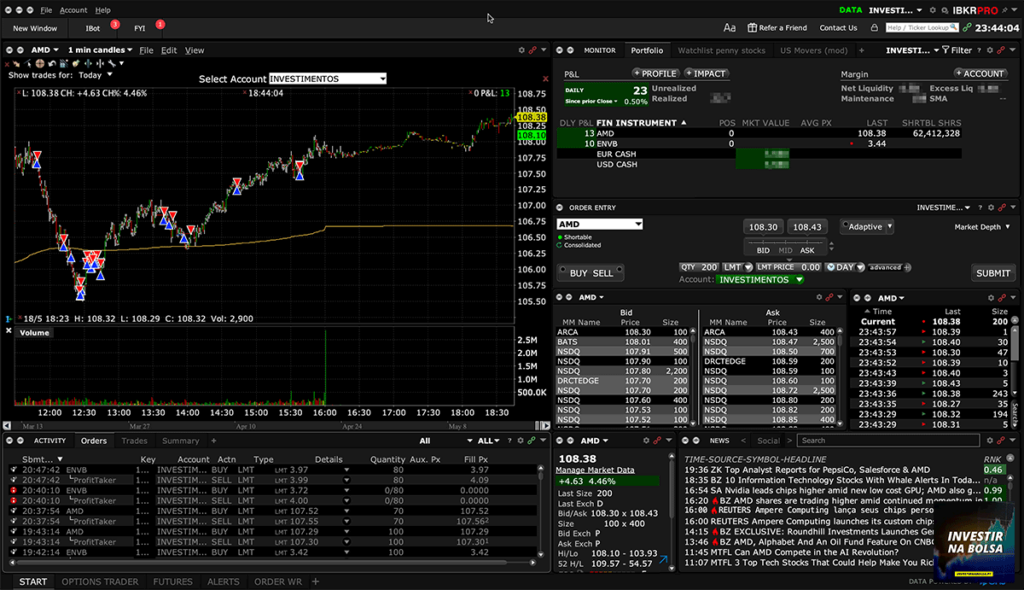Open the Monitor panel gear settings
Viewport: 1024px width, 590px height.
(x=990, y=50)
